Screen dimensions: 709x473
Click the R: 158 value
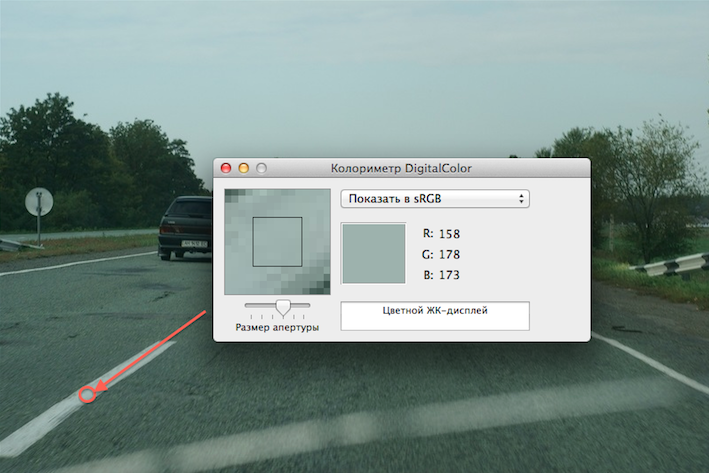click(441, 234)
